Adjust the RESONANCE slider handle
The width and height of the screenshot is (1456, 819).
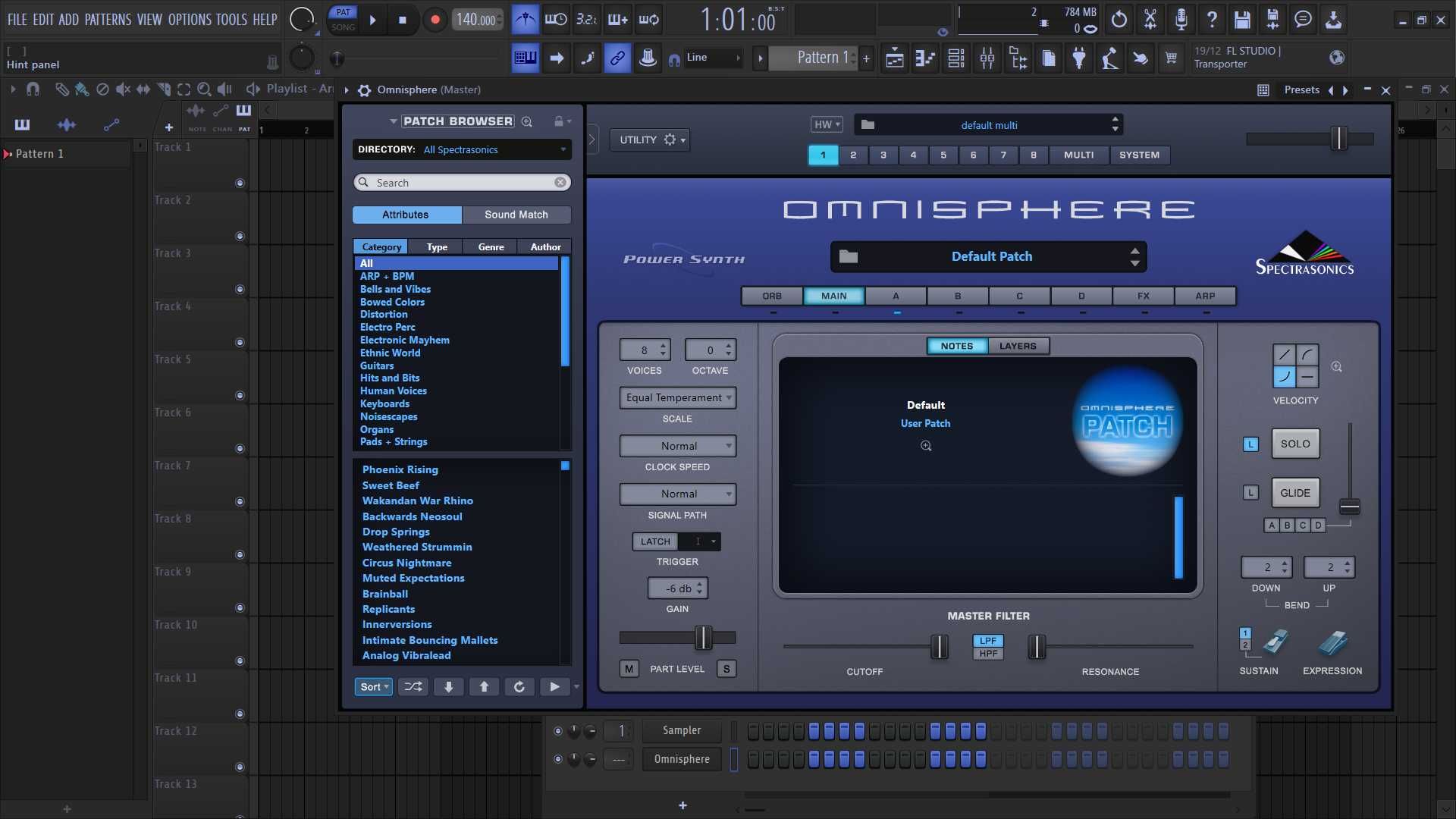(1037, 647)
